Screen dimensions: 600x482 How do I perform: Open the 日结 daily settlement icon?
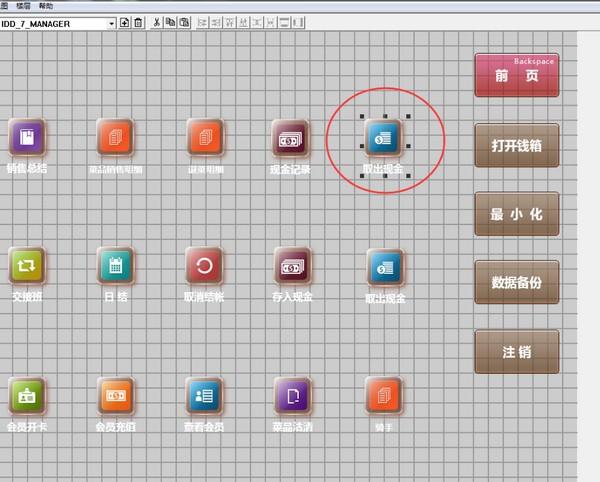coord(116,265)
